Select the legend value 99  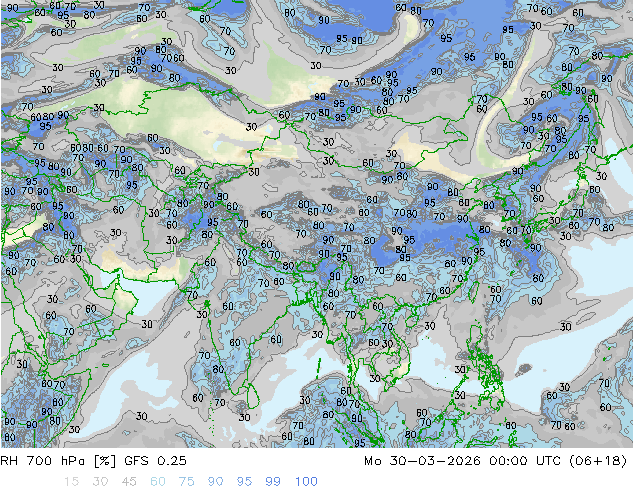point(273,482)
